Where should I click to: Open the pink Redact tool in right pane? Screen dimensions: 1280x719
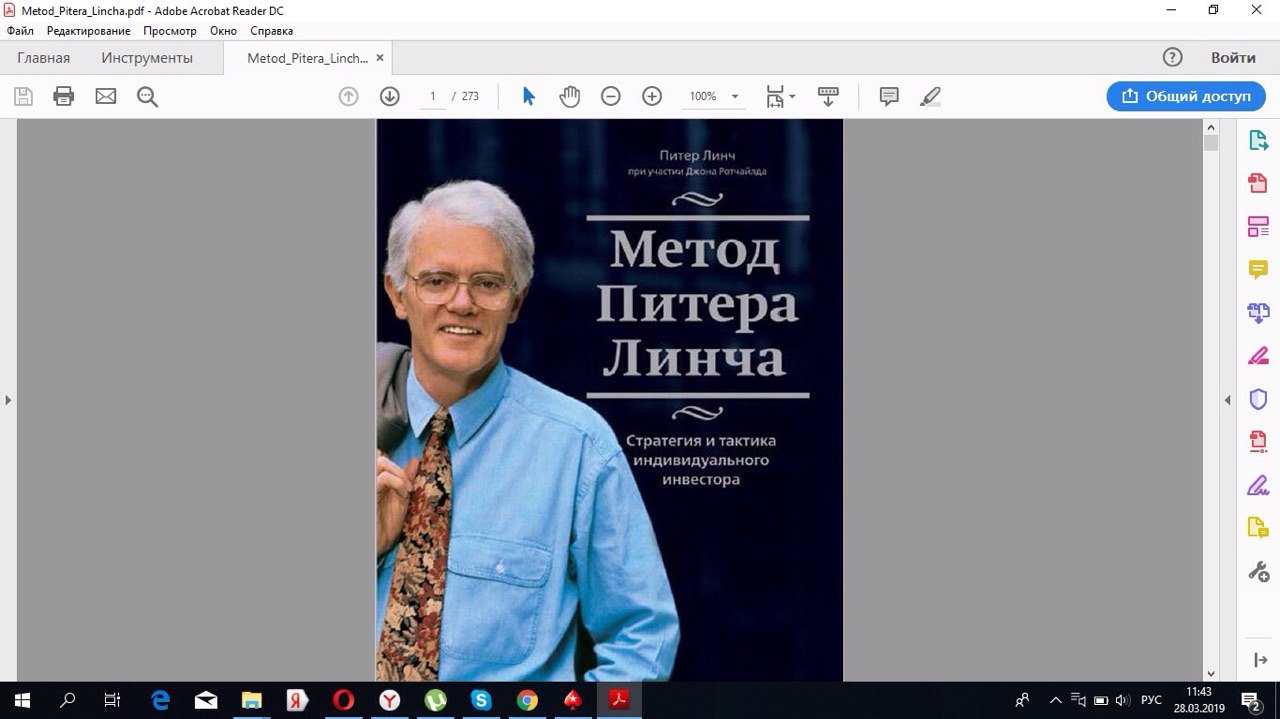click(x=1258, y=356)
